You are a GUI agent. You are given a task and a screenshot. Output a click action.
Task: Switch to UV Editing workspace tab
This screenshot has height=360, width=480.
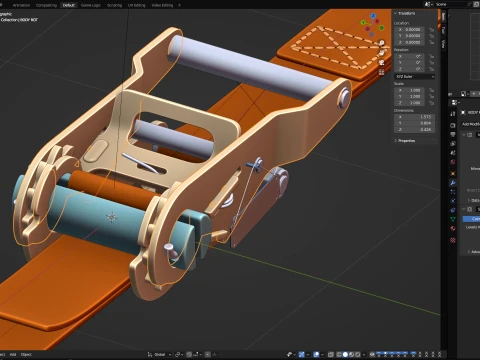(137, 5)
